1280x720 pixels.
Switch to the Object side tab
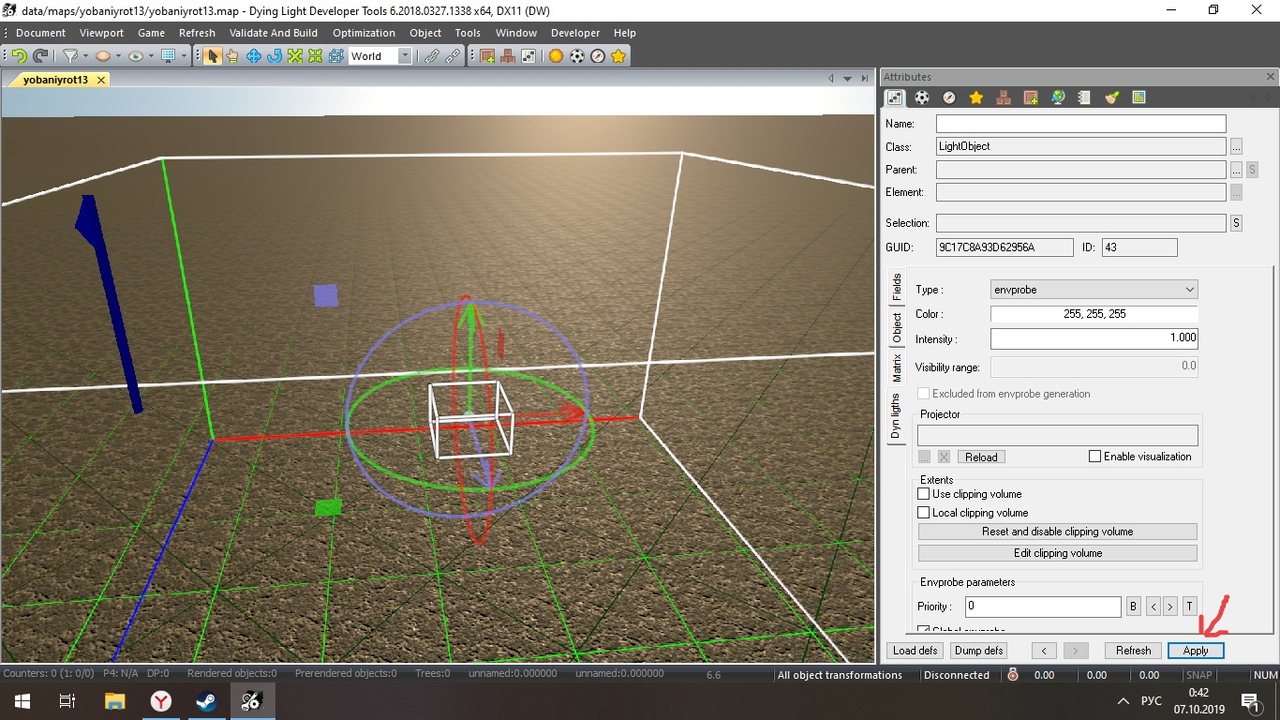point(897,328)
